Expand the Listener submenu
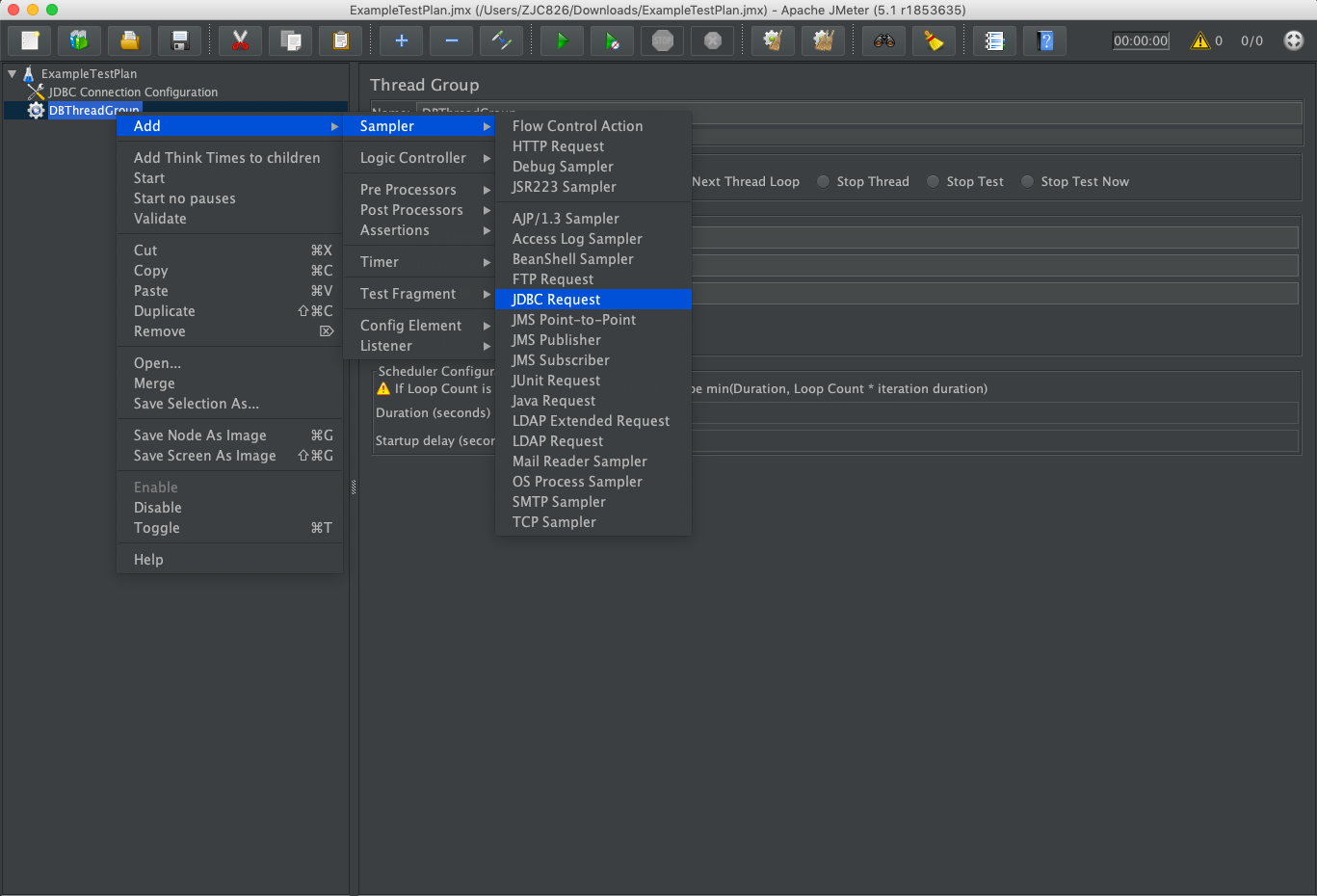The height and width of the screenshot is (896, 1317). [x=419, y=346]
